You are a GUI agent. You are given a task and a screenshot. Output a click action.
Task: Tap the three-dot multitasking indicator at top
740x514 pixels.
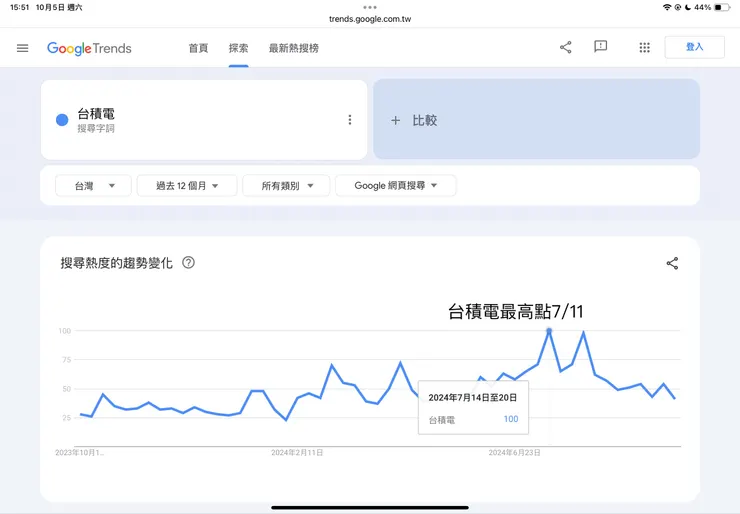coord(370,7)
